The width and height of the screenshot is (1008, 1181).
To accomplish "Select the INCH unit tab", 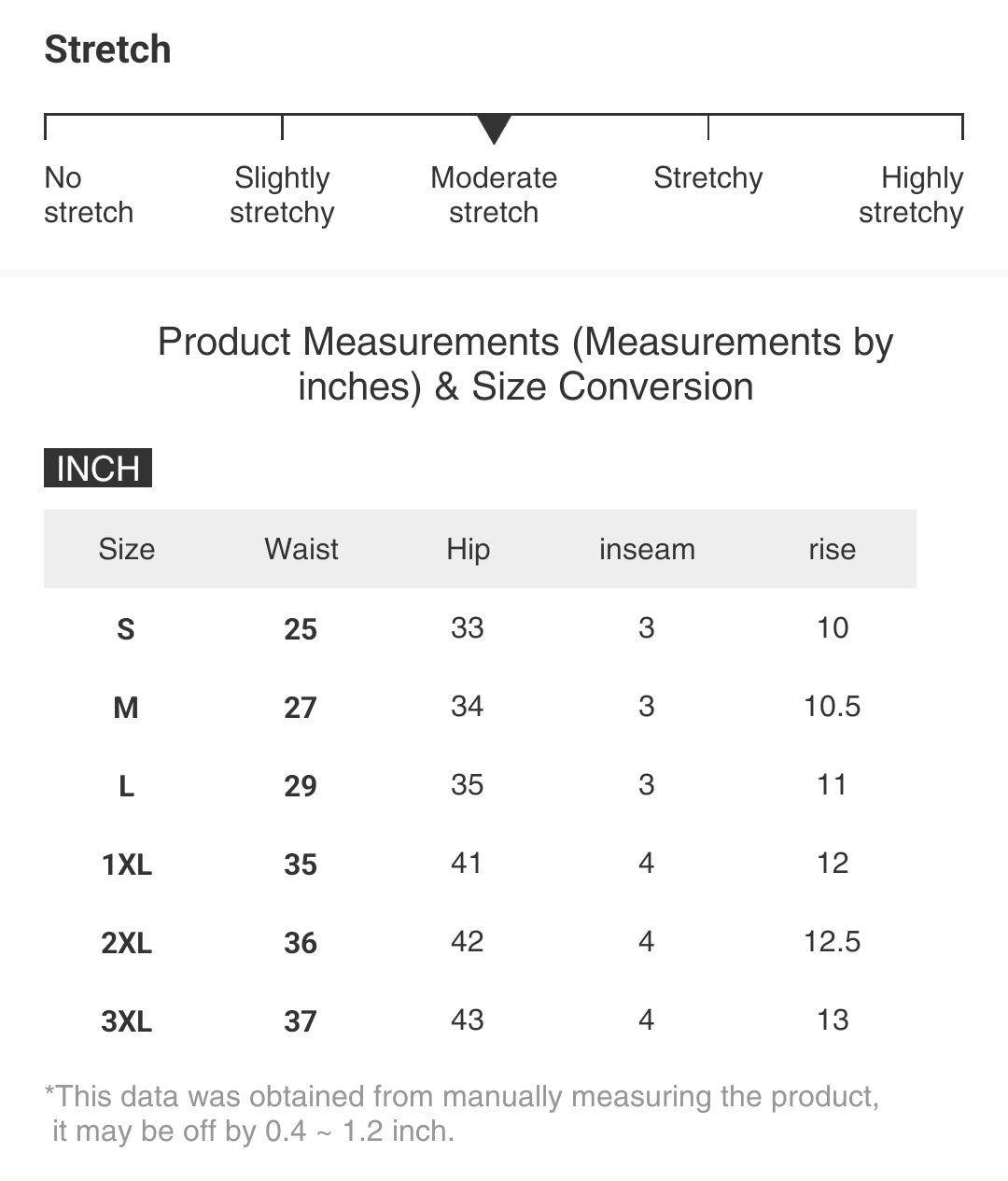I will (98, 468).
